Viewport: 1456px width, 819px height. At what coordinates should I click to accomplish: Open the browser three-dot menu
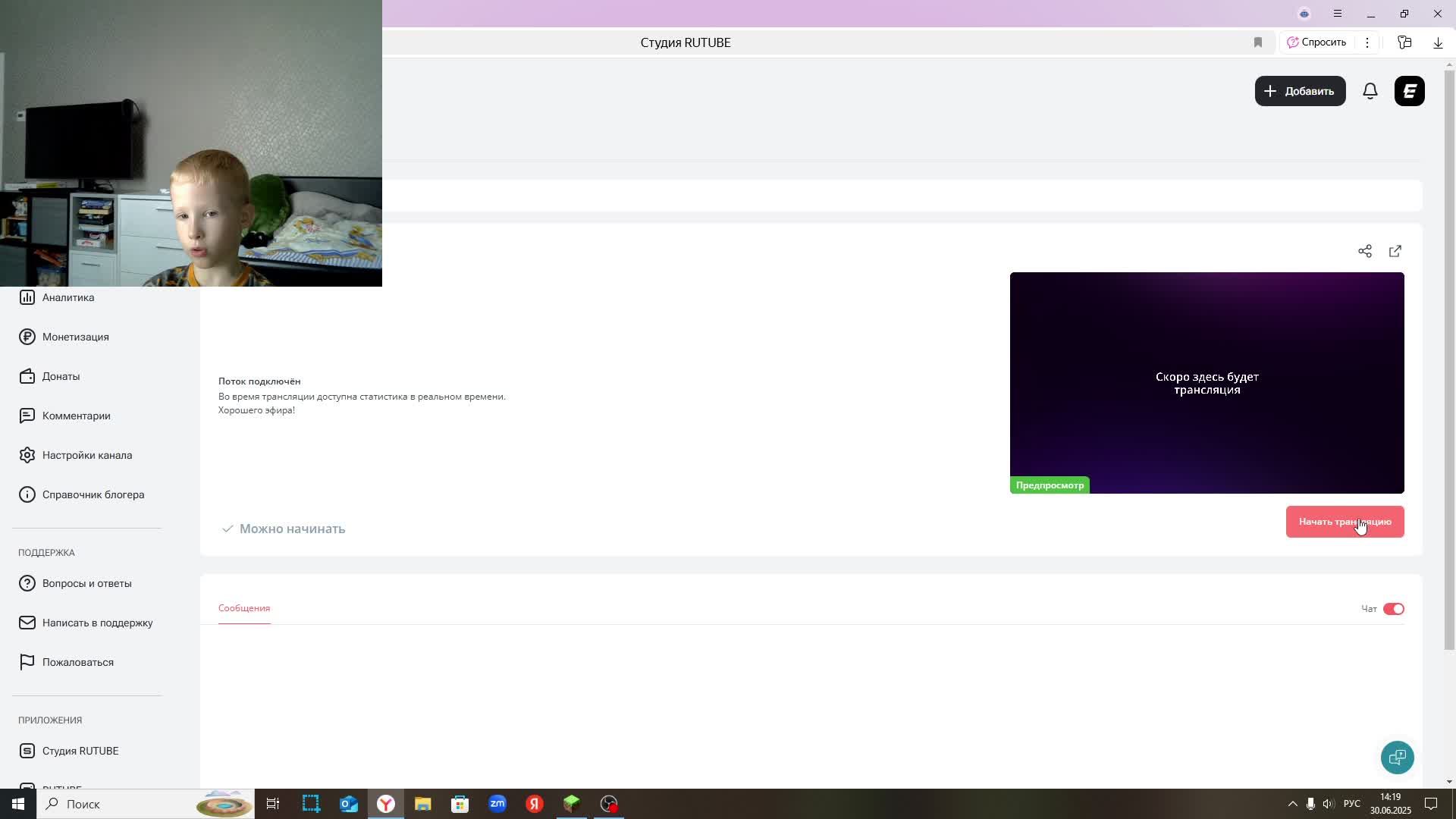pos(1367,42)
